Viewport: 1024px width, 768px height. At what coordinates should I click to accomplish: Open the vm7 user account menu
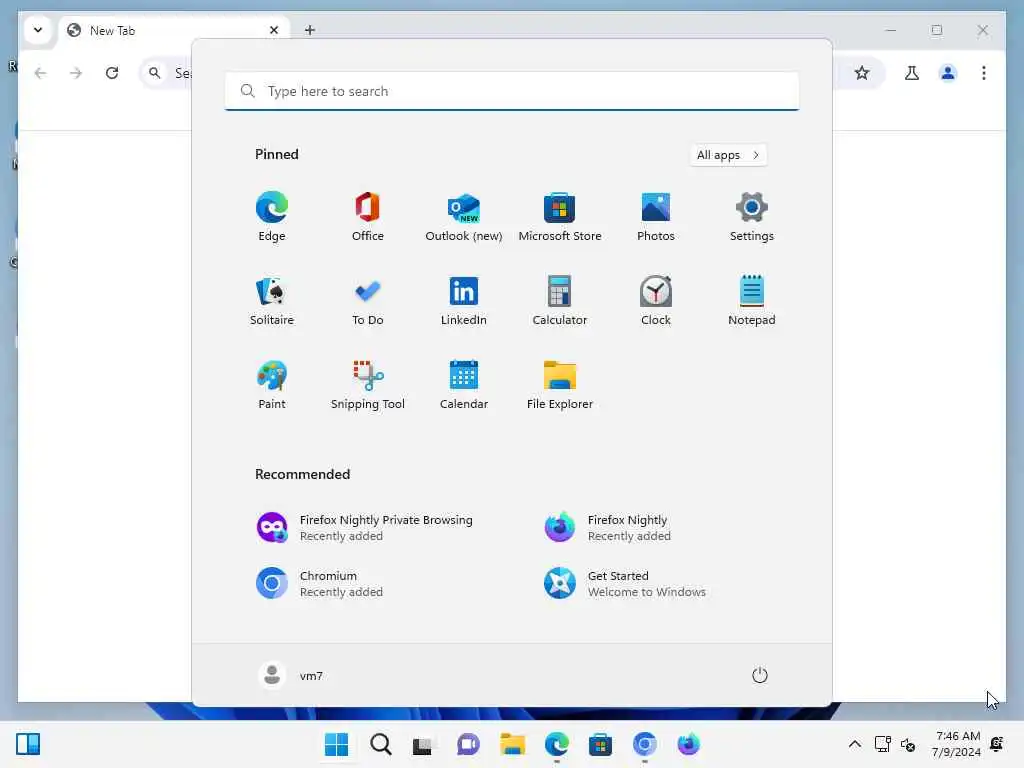291,675
